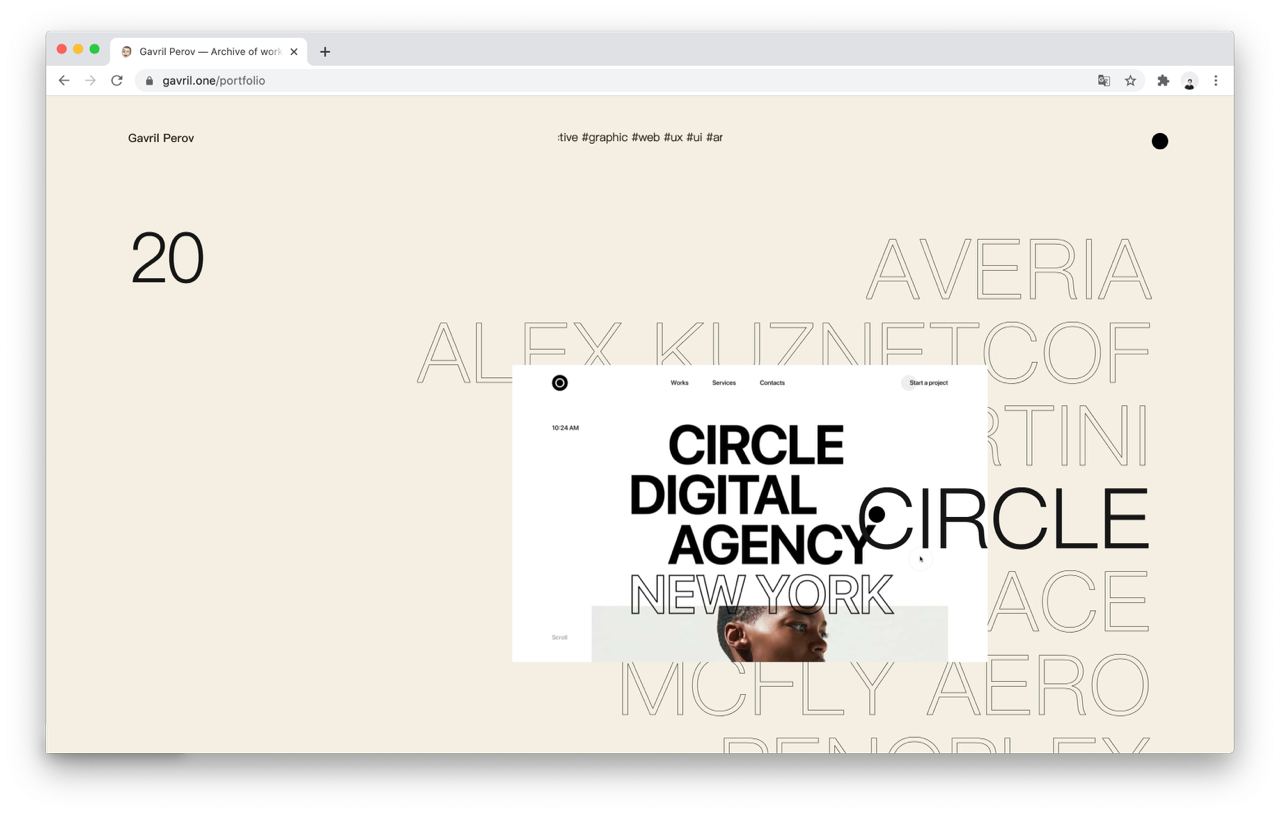Open the translate page icon
Viewport: 1280px width, 814px height.
tap(1104, 81)
